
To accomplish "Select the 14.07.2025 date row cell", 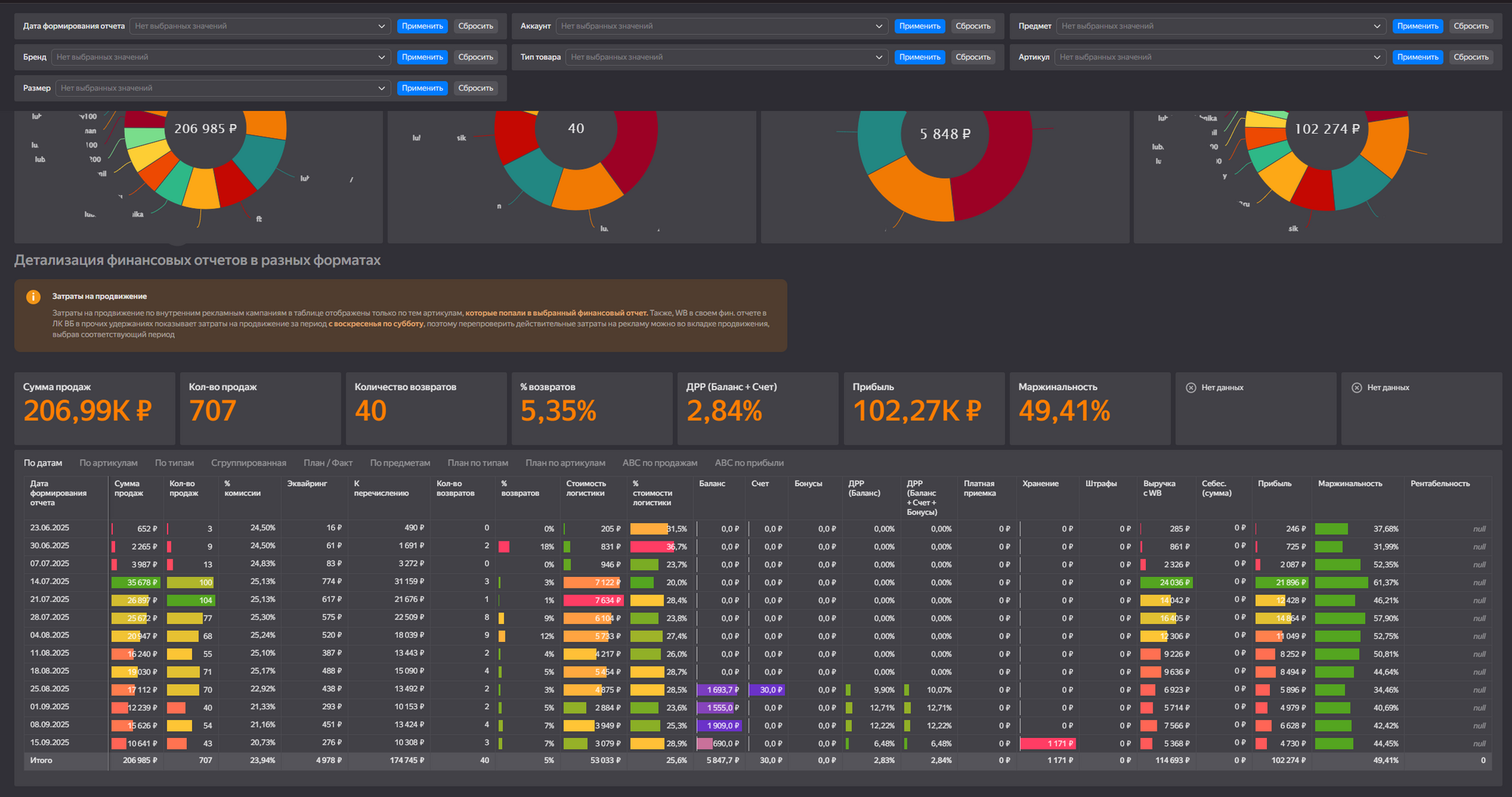I will [x=49, y=582].
